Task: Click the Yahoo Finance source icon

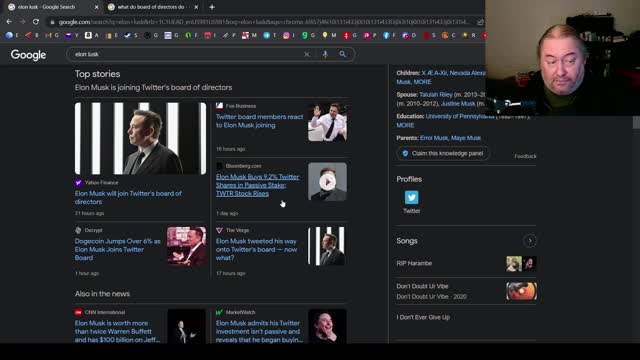Action: [x=78, y=182]
